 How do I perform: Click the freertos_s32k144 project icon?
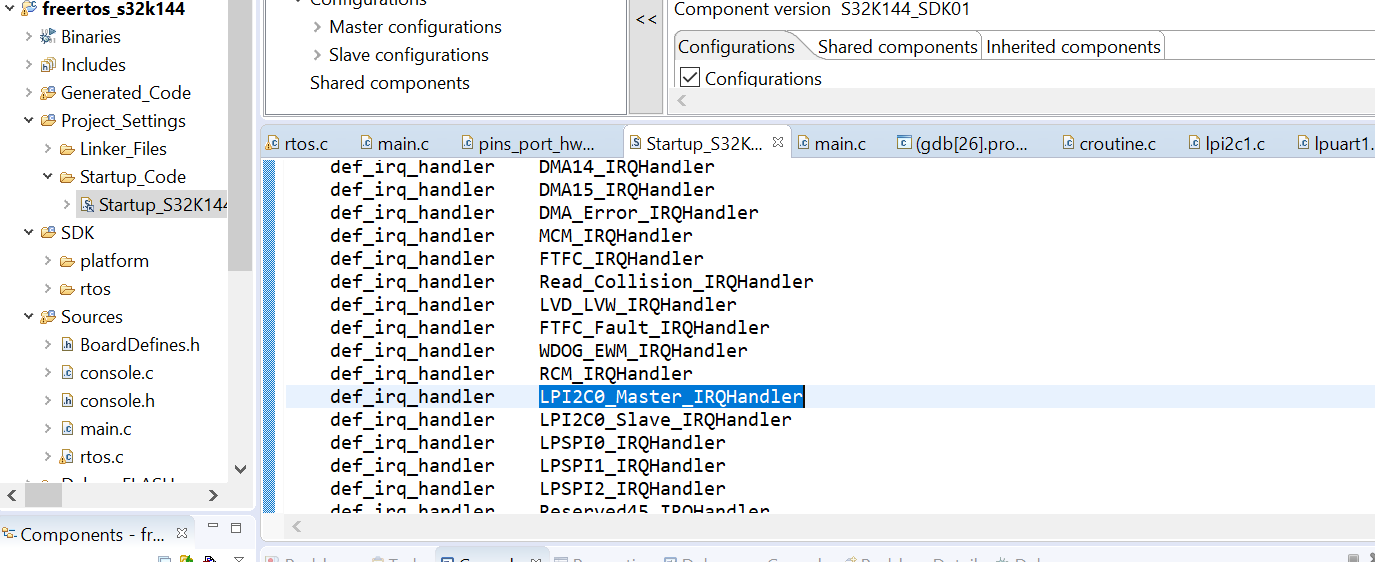pos(28,9)
